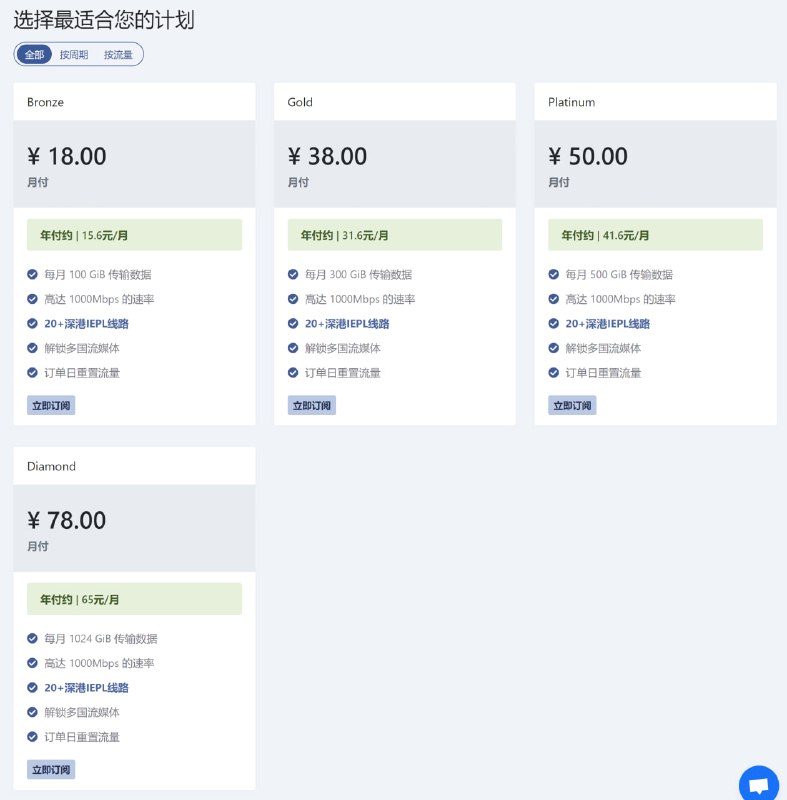The height and width of the screenshot is (800, 787).
Task: Select the 全部 filter tab
Action: [x=34, y=54]
